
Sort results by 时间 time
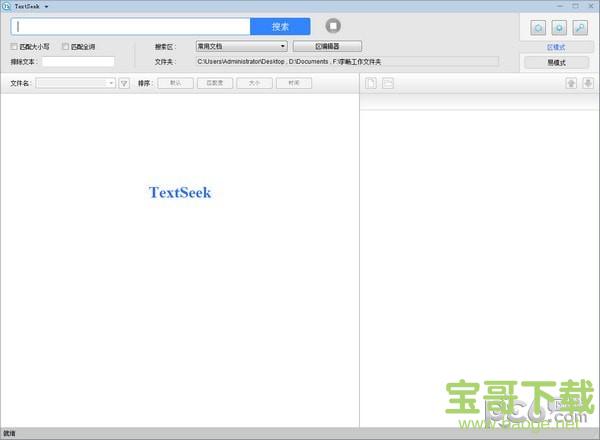(294, 83)
